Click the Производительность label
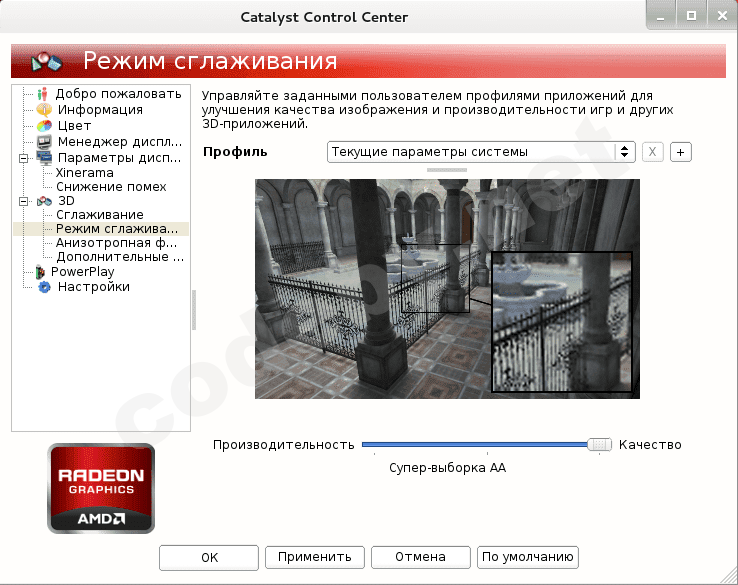738x585 pixels. click(283, 445)
